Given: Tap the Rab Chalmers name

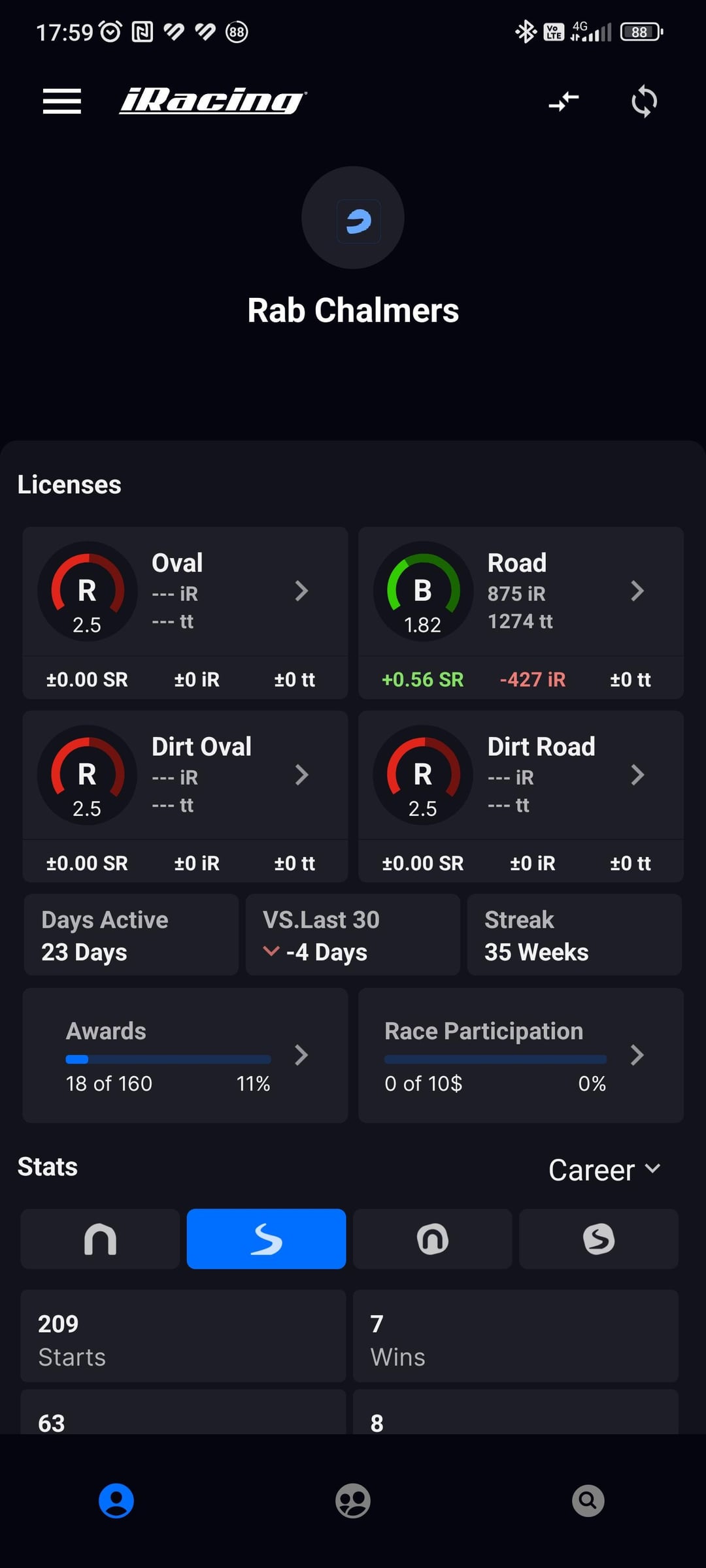Looking at the screenshot, I should click(353, 310).
